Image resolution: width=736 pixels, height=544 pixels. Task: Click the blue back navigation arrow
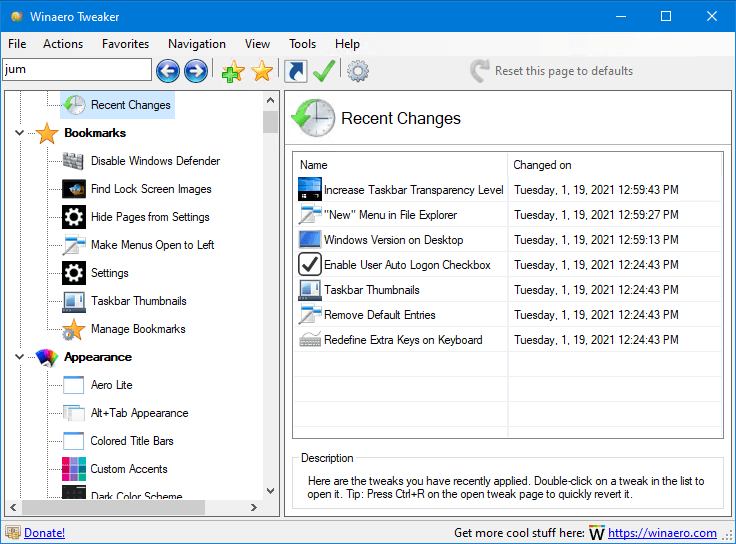168,70
